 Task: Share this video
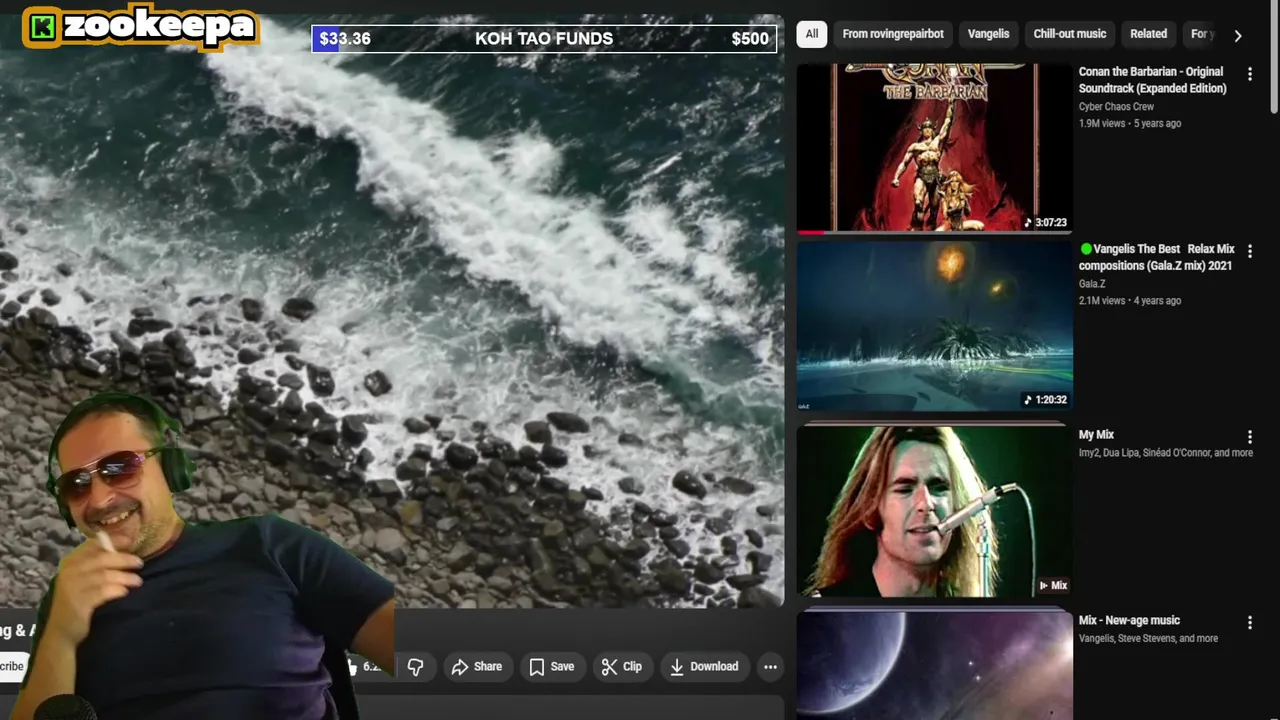click(x=476, y=667)
